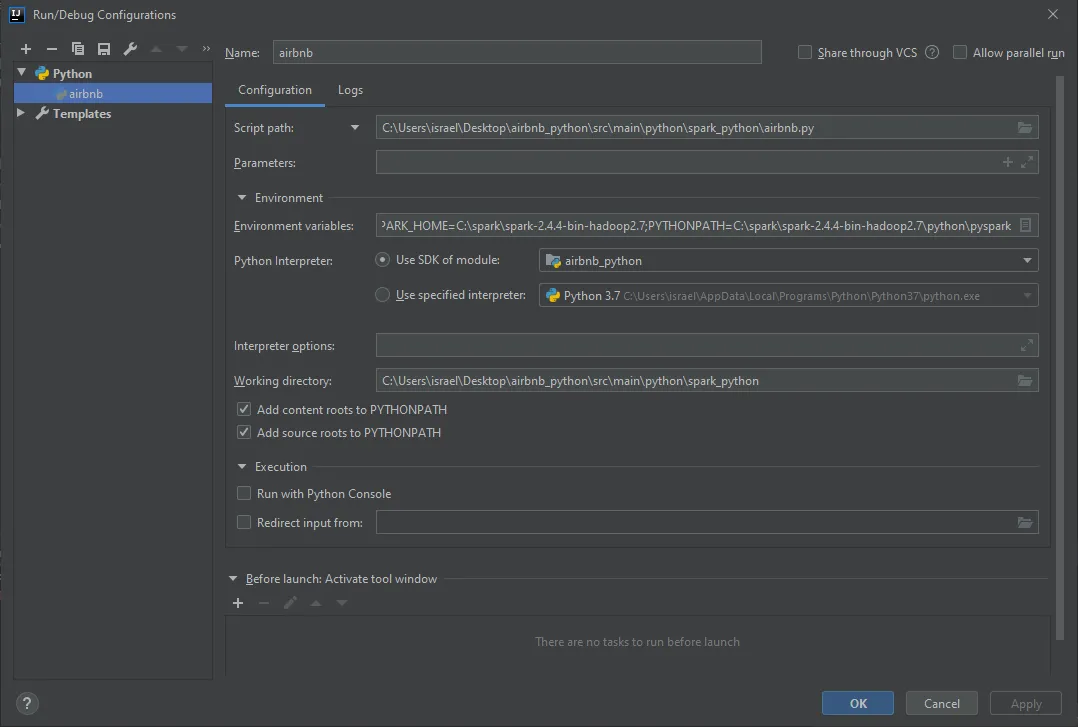Click the Copy Configuration icon
Image resolution: width=1078 pixels, height=727 pixels.
click(x=78, y=49)
